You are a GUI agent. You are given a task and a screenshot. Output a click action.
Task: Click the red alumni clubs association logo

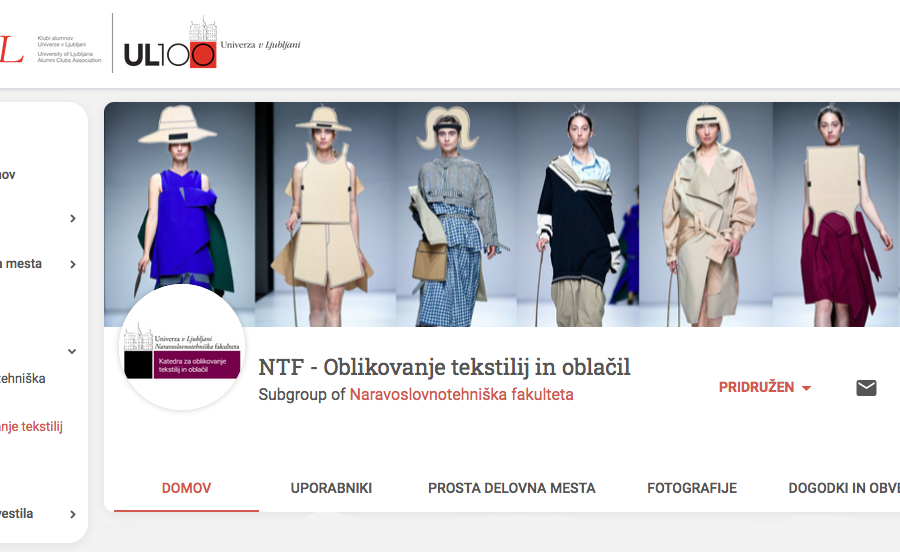click(x=52, y=49)
